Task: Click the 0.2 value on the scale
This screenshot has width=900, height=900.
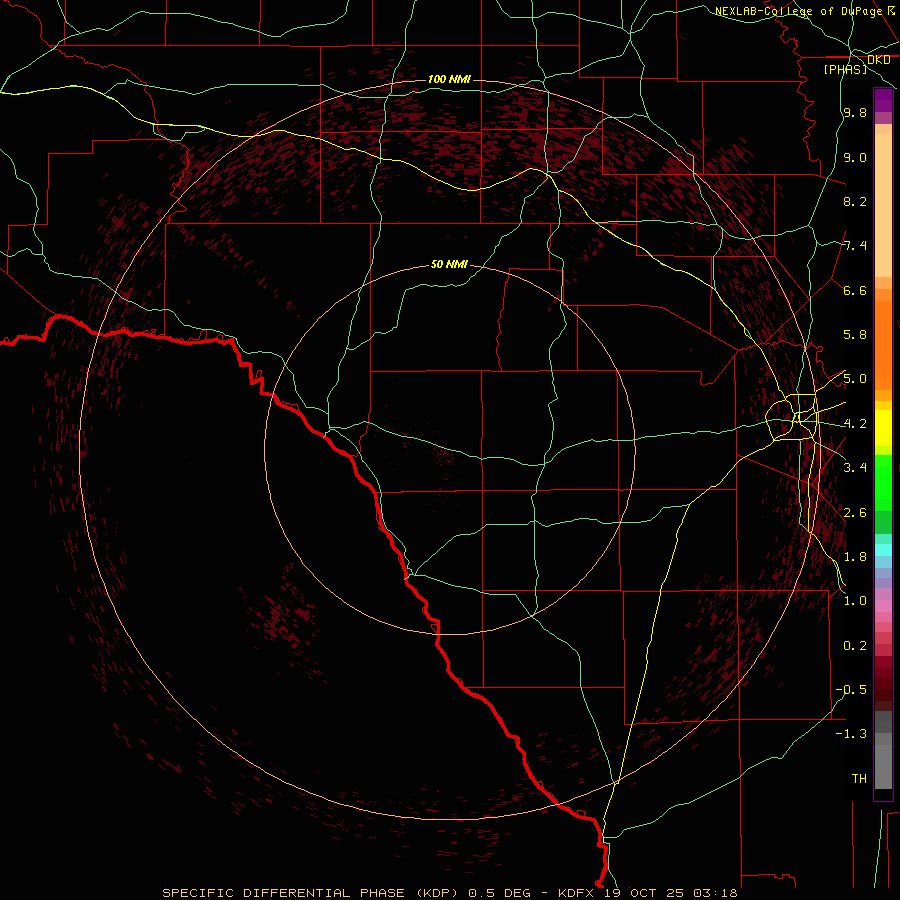Action: pos(855,646)
